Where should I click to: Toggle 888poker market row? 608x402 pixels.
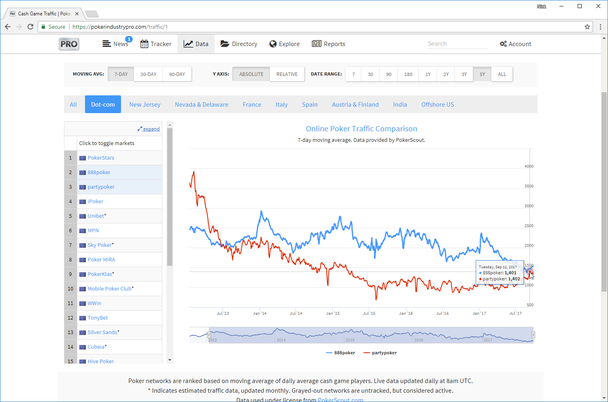[x=113, y=172]
